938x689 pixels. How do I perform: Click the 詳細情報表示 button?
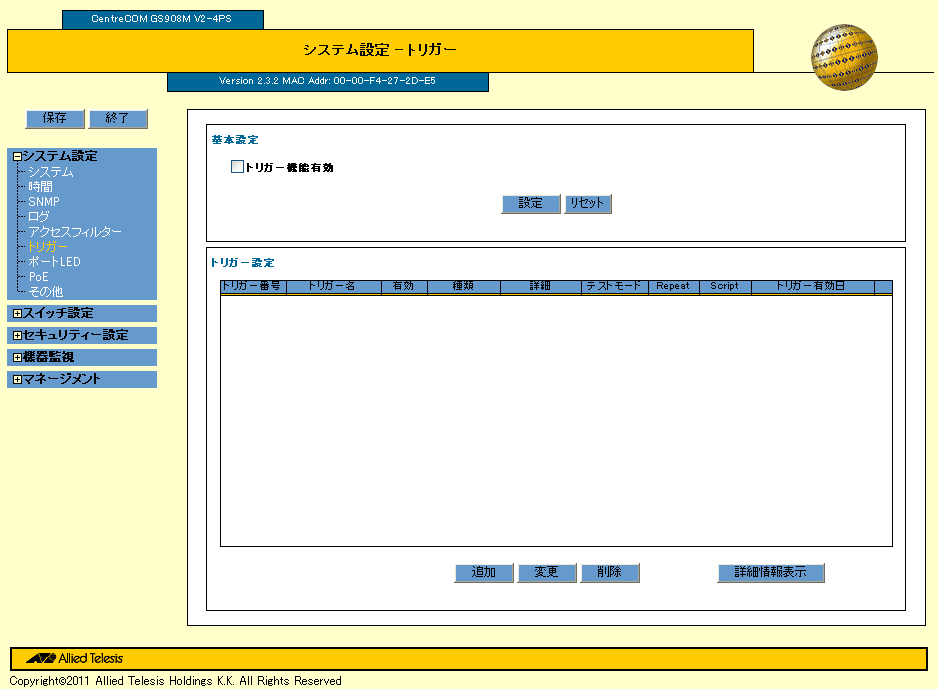point(770,573)
